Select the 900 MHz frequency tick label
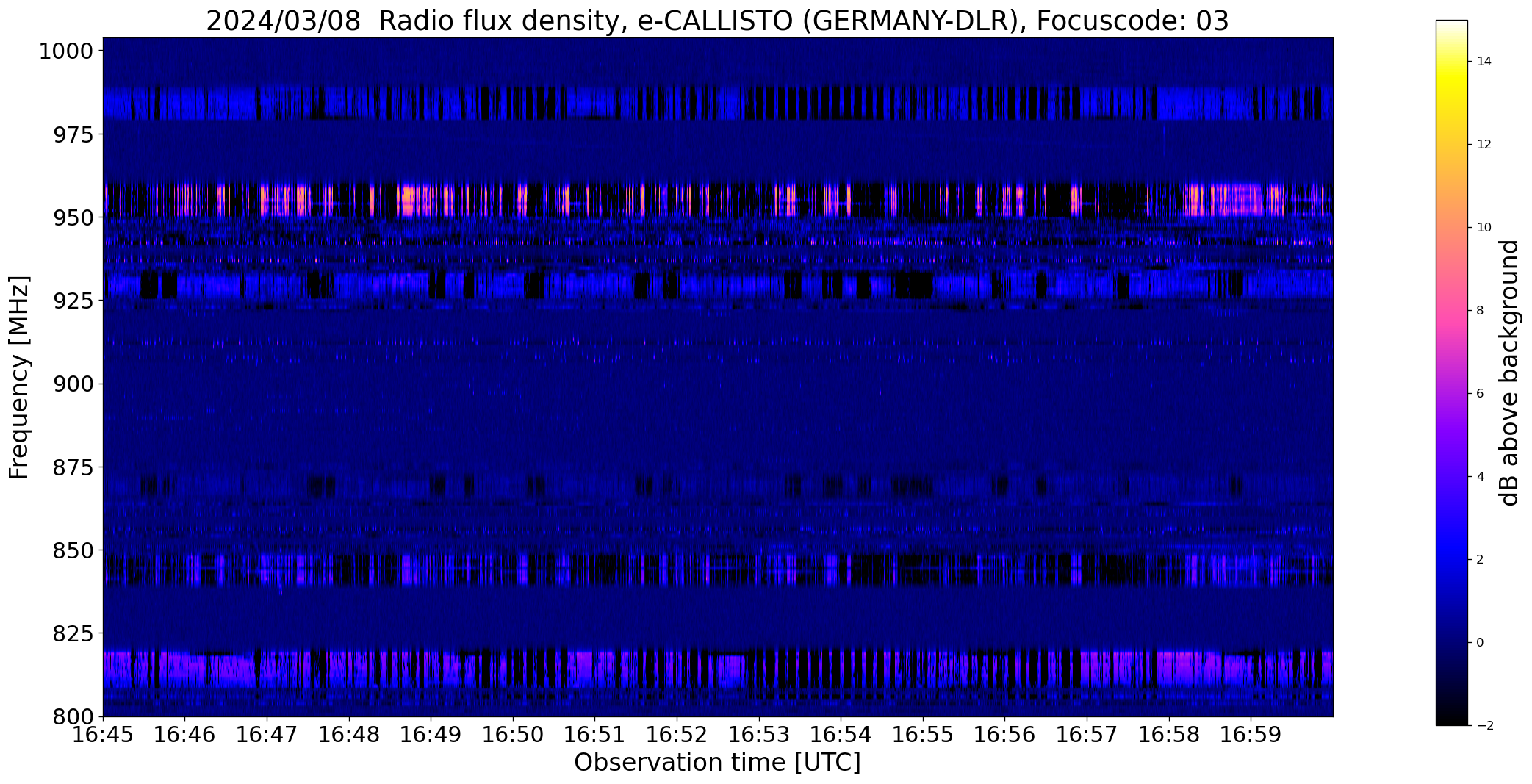1532x784 pixels. [73, 384]
